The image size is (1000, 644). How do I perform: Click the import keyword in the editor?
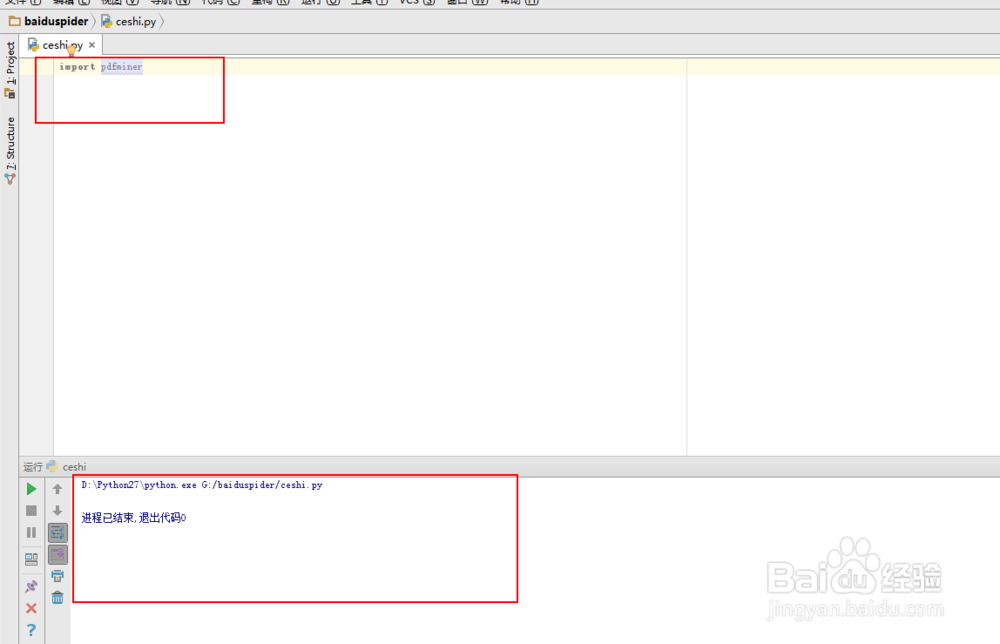pyautogui.click(x=77, y=66)
